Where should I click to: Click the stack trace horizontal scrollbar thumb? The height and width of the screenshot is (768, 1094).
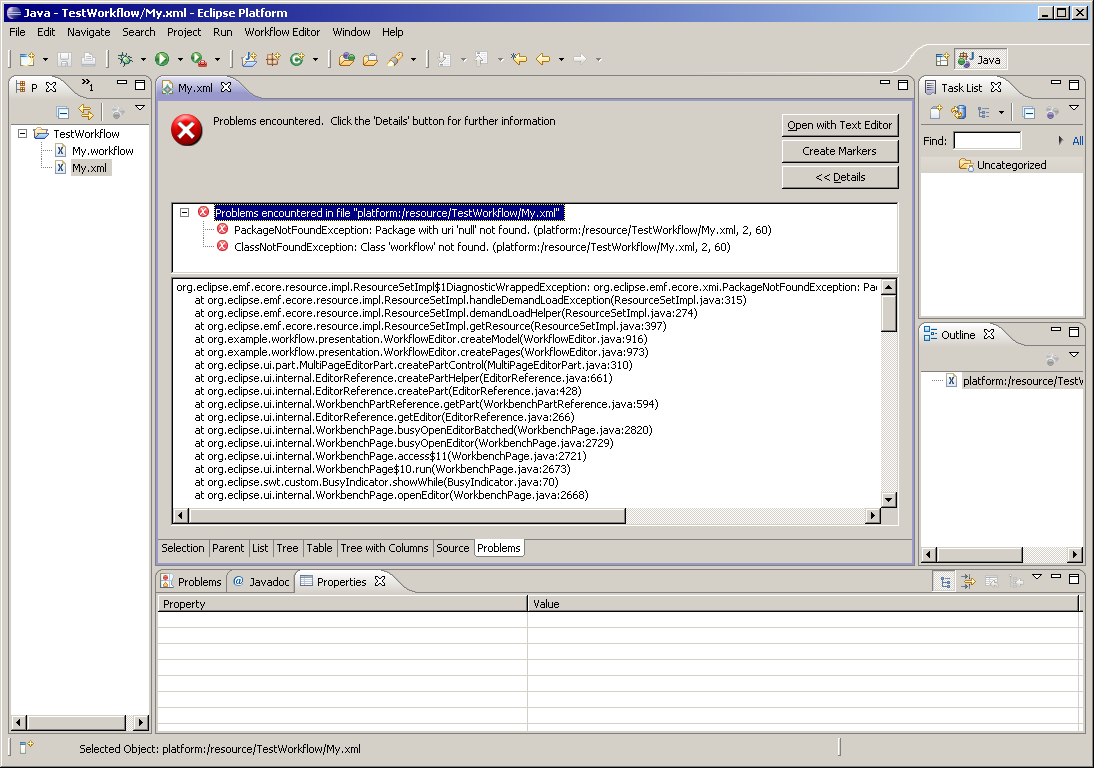tap(406, 516)
